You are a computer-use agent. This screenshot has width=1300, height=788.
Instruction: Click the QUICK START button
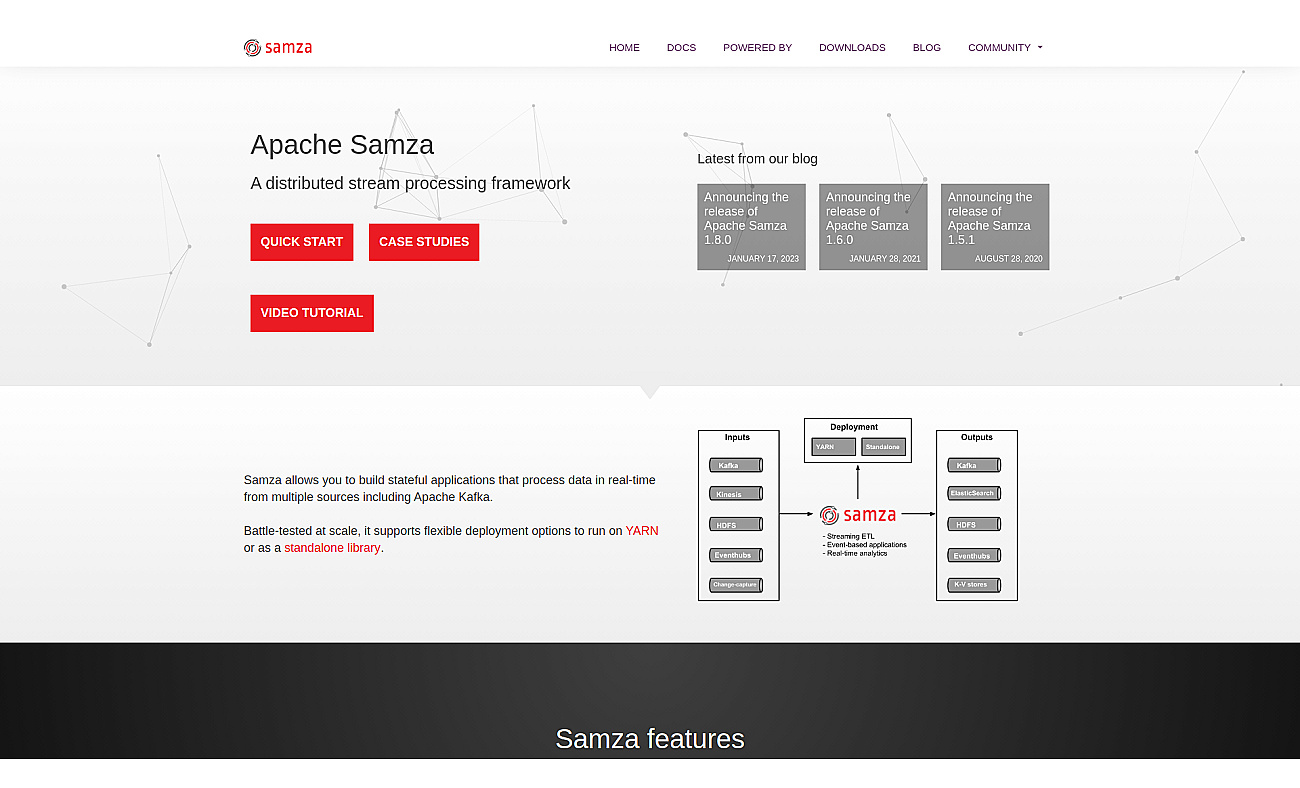click(x=302, y=242)
